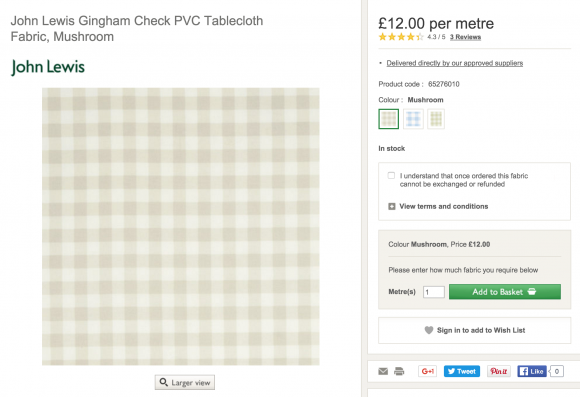
Task: Click the Pin it Pinterest button
Action: (499, 371)
